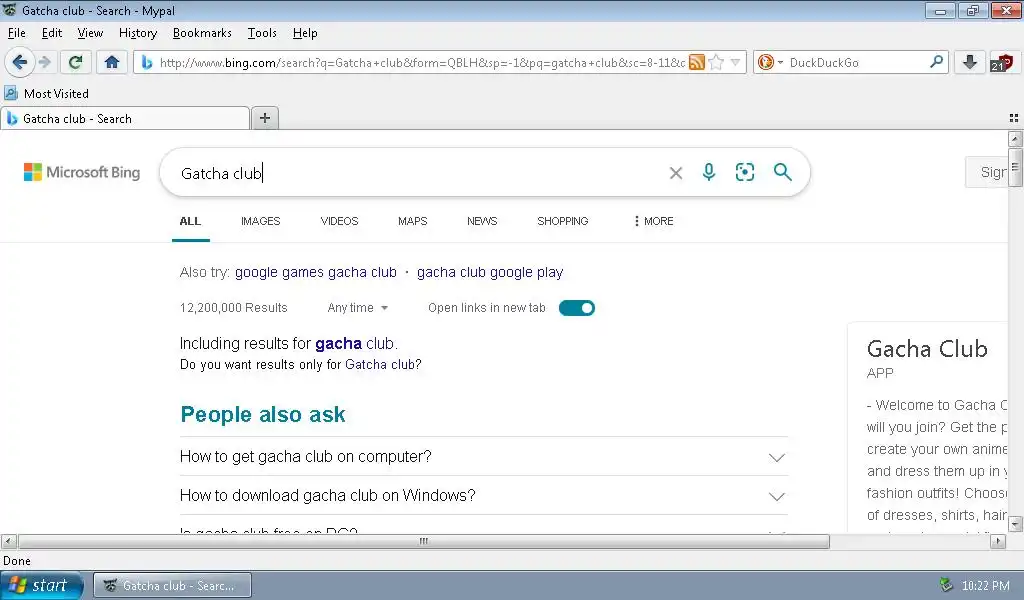This screenshot has height=600, width=1024.
Task: Switch to the SHOPPING tab
Action: click(563, 221)
